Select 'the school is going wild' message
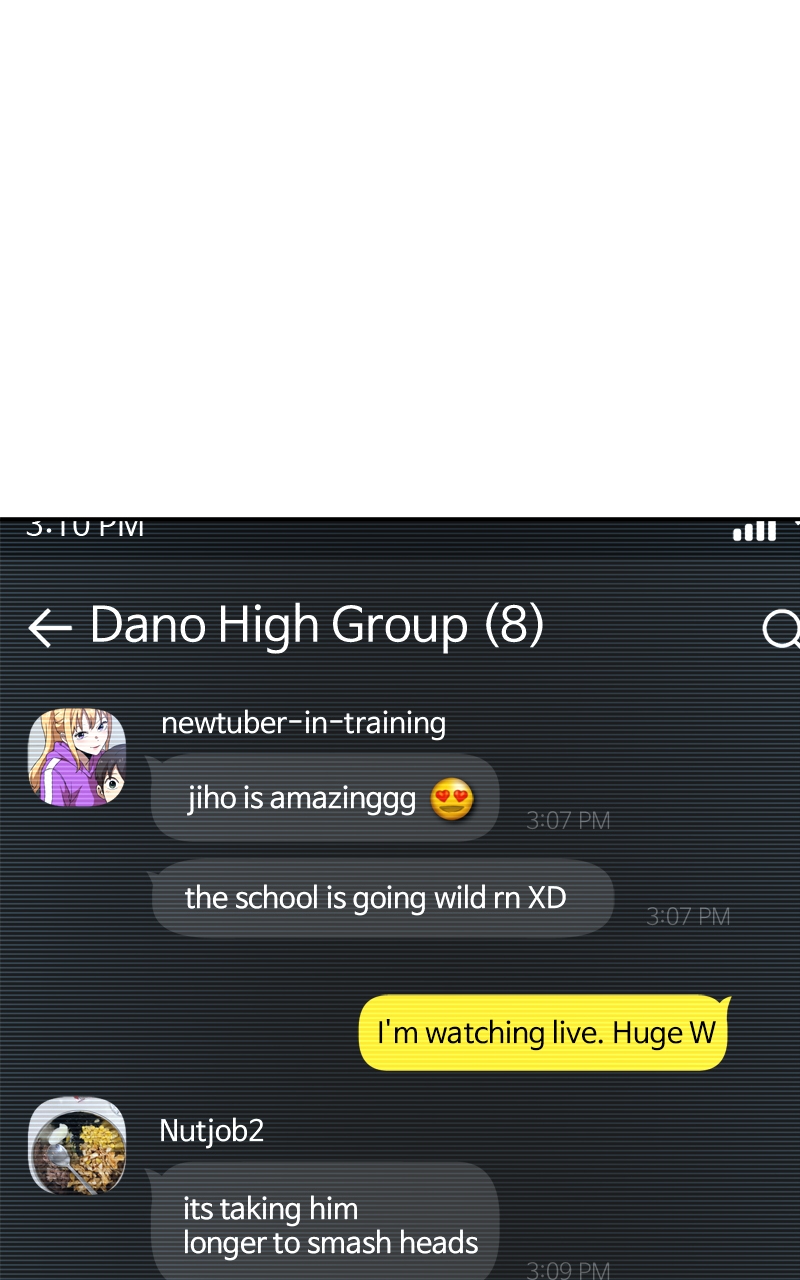Viewport: 800px width, 1280px height. pyautogui.click(x=382, y=898)
